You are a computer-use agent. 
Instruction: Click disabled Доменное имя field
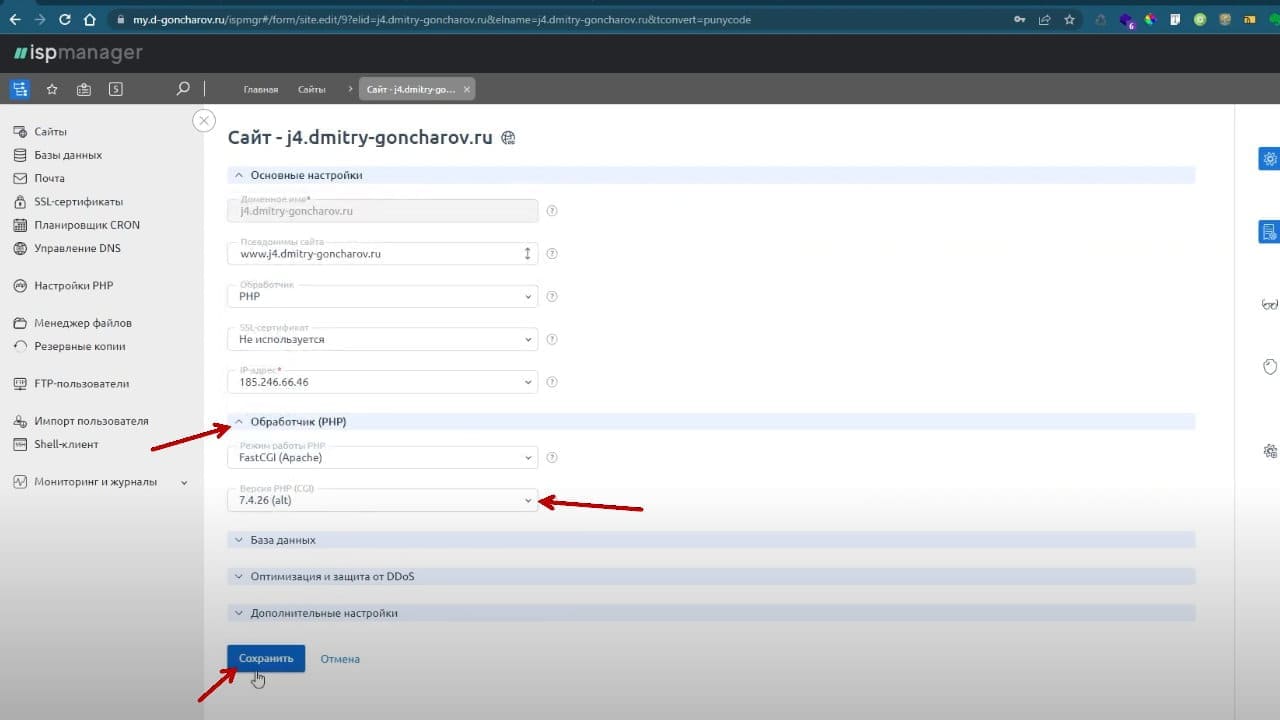pos(382,211)
